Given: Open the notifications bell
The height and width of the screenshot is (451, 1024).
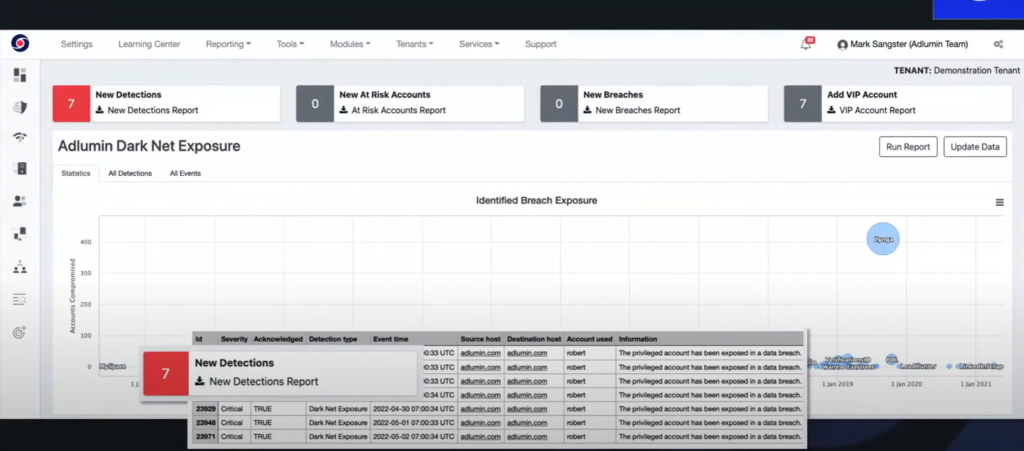Looking at the screenshot, I should tap(806, 44).
